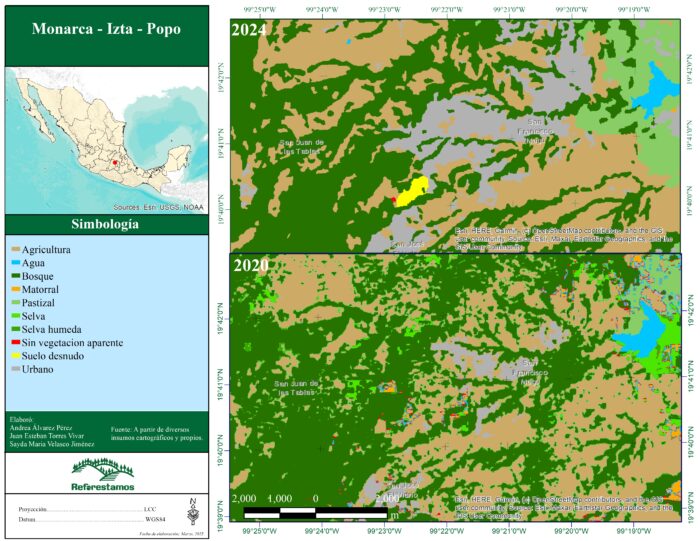Click the Monarca - Izta - Popo title

[x=106, y=29]
